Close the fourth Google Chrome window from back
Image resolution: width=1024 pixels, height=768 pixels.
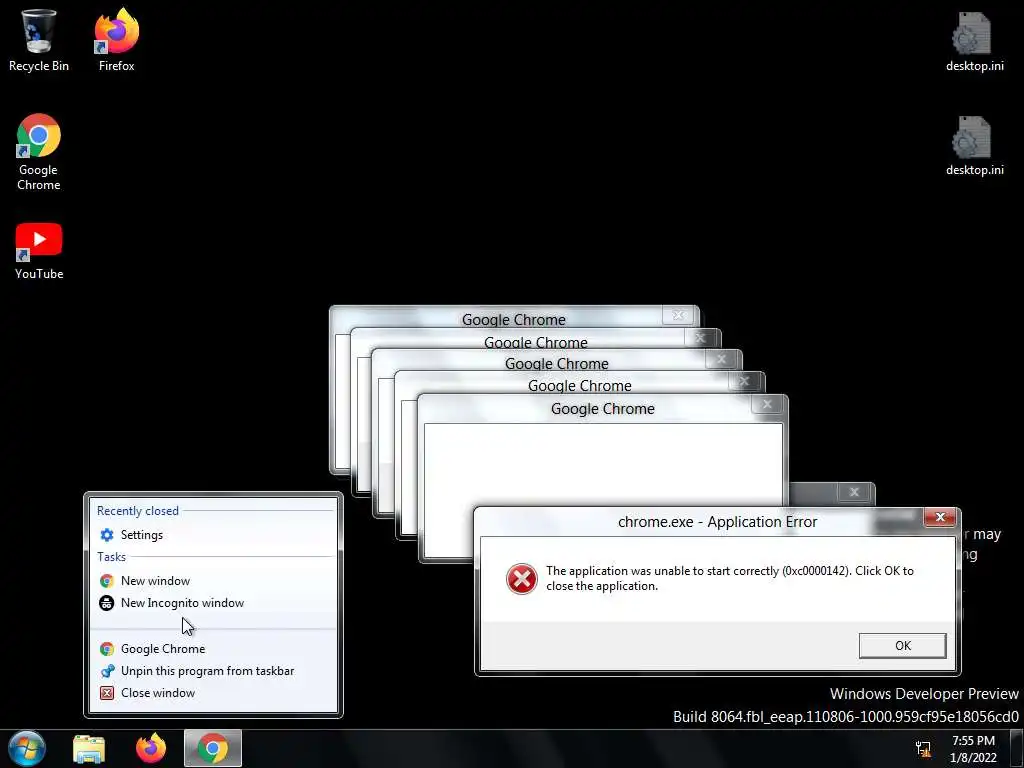[x=744, y=381]
